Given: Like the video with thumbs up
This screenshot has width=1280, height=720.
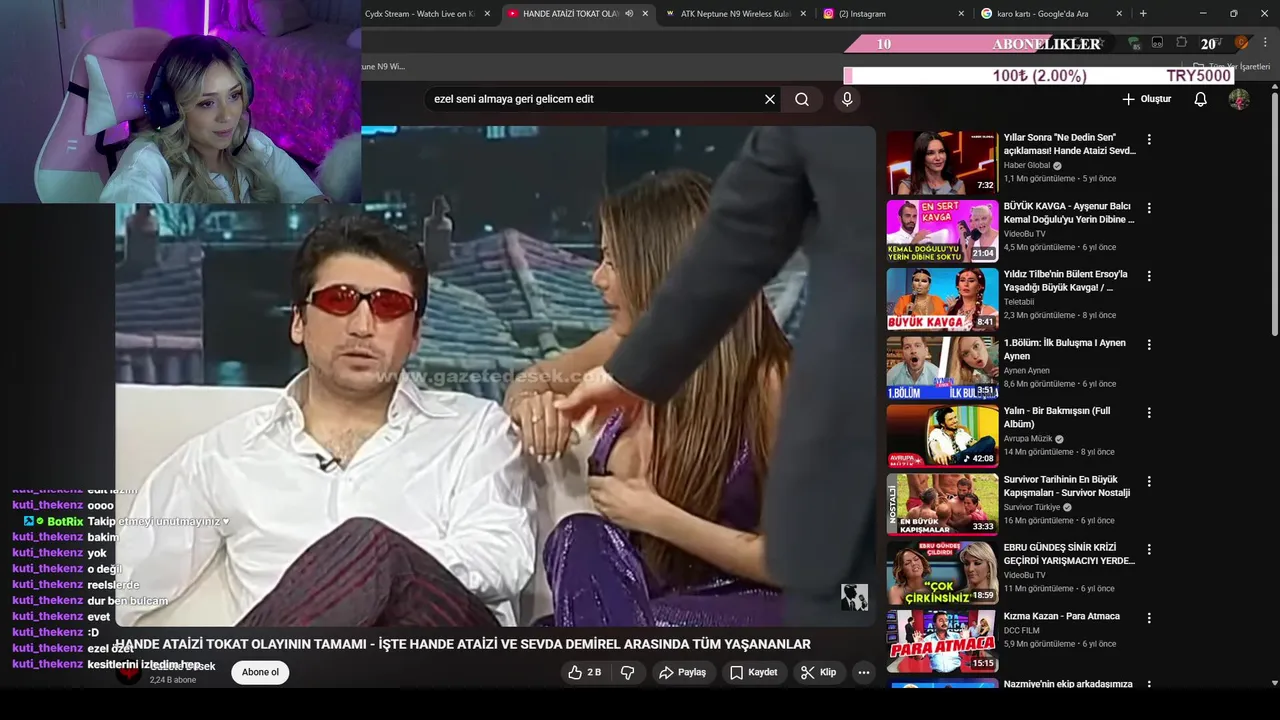Looking at the screenshot, I should click(x=585, y=672).
